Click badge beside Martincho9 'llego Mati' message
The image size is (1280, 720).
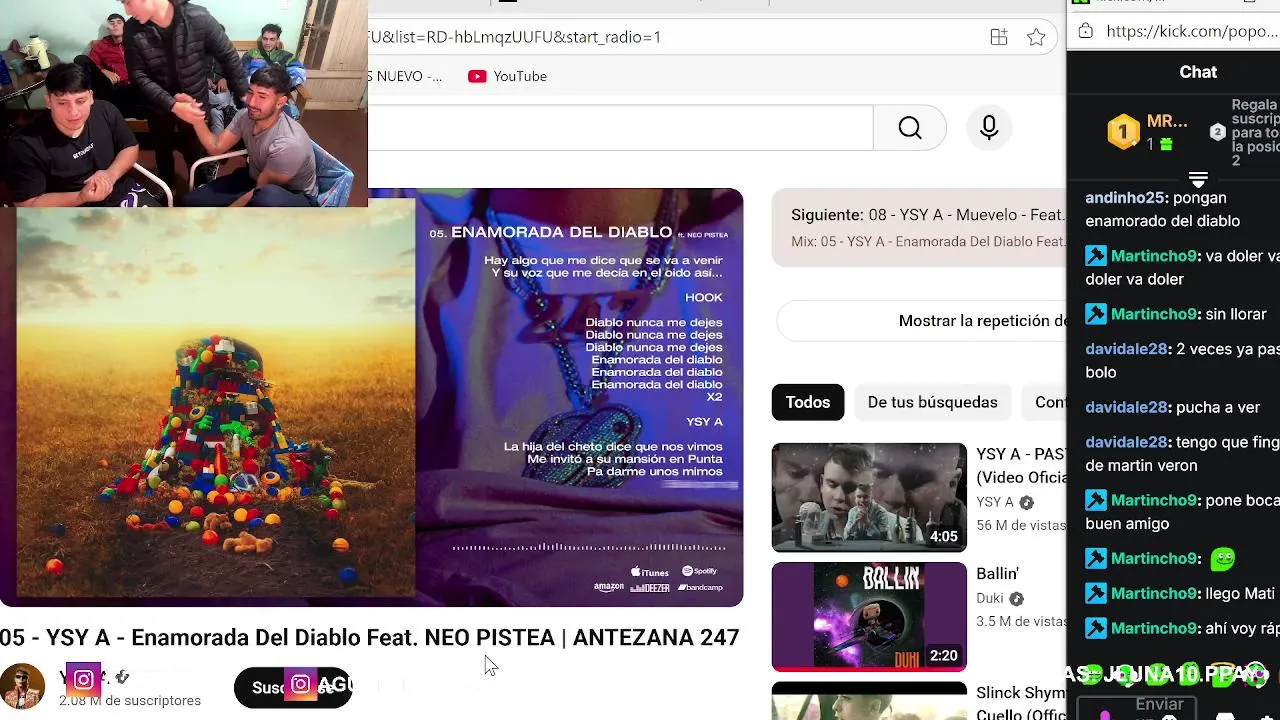pyautogui.click(x=1096, y=593)
